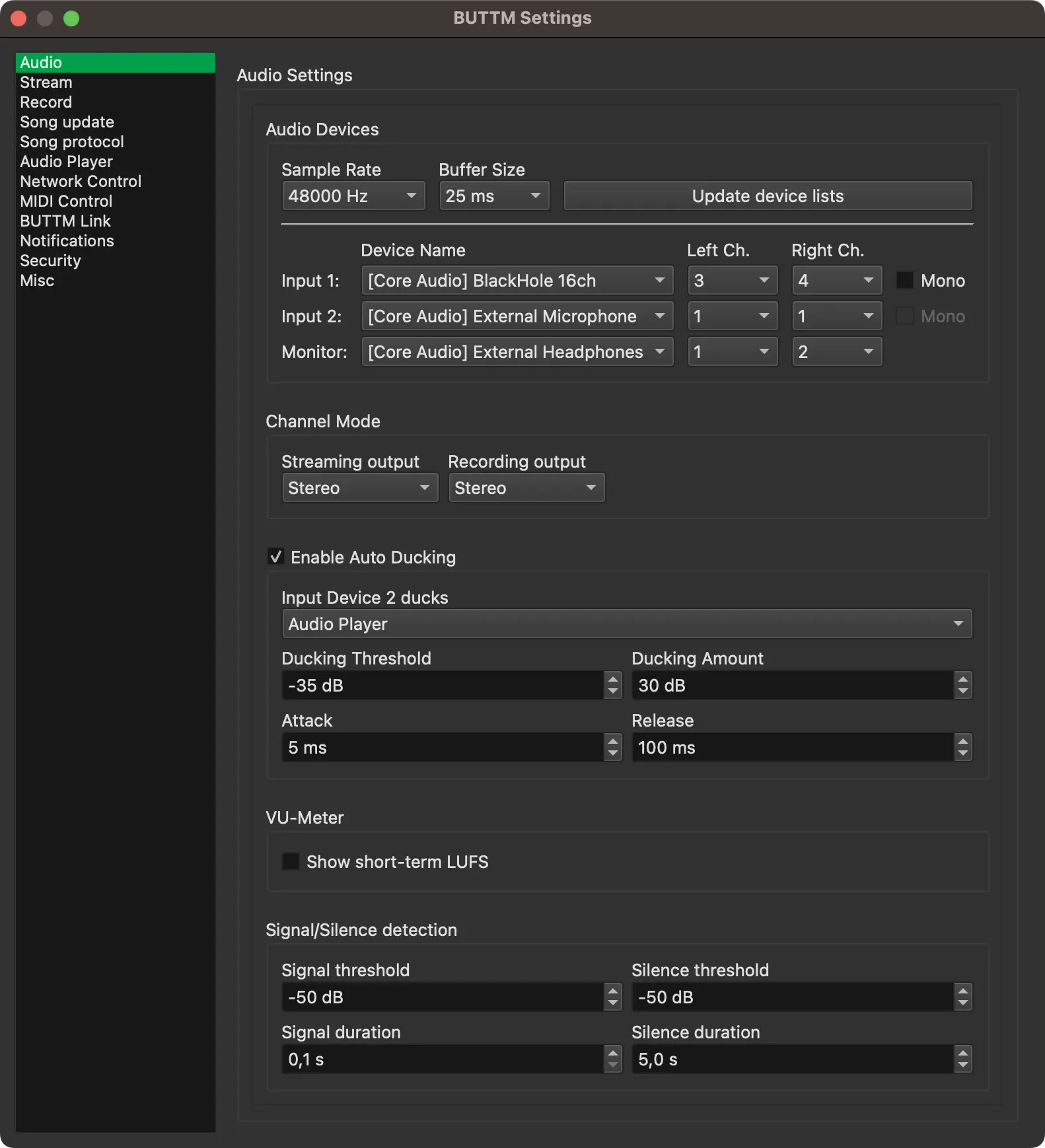Click the Release time field
The height and width of the screenshot is (1148, 1045).
point(793,747)
